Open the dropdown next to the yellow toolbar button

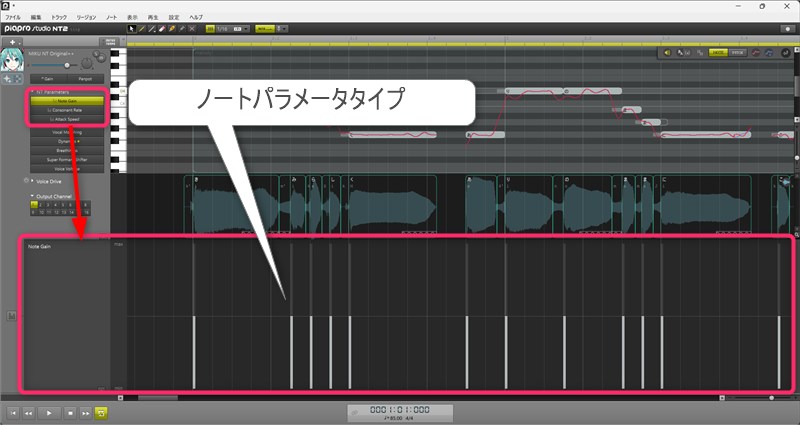(282, 29)
